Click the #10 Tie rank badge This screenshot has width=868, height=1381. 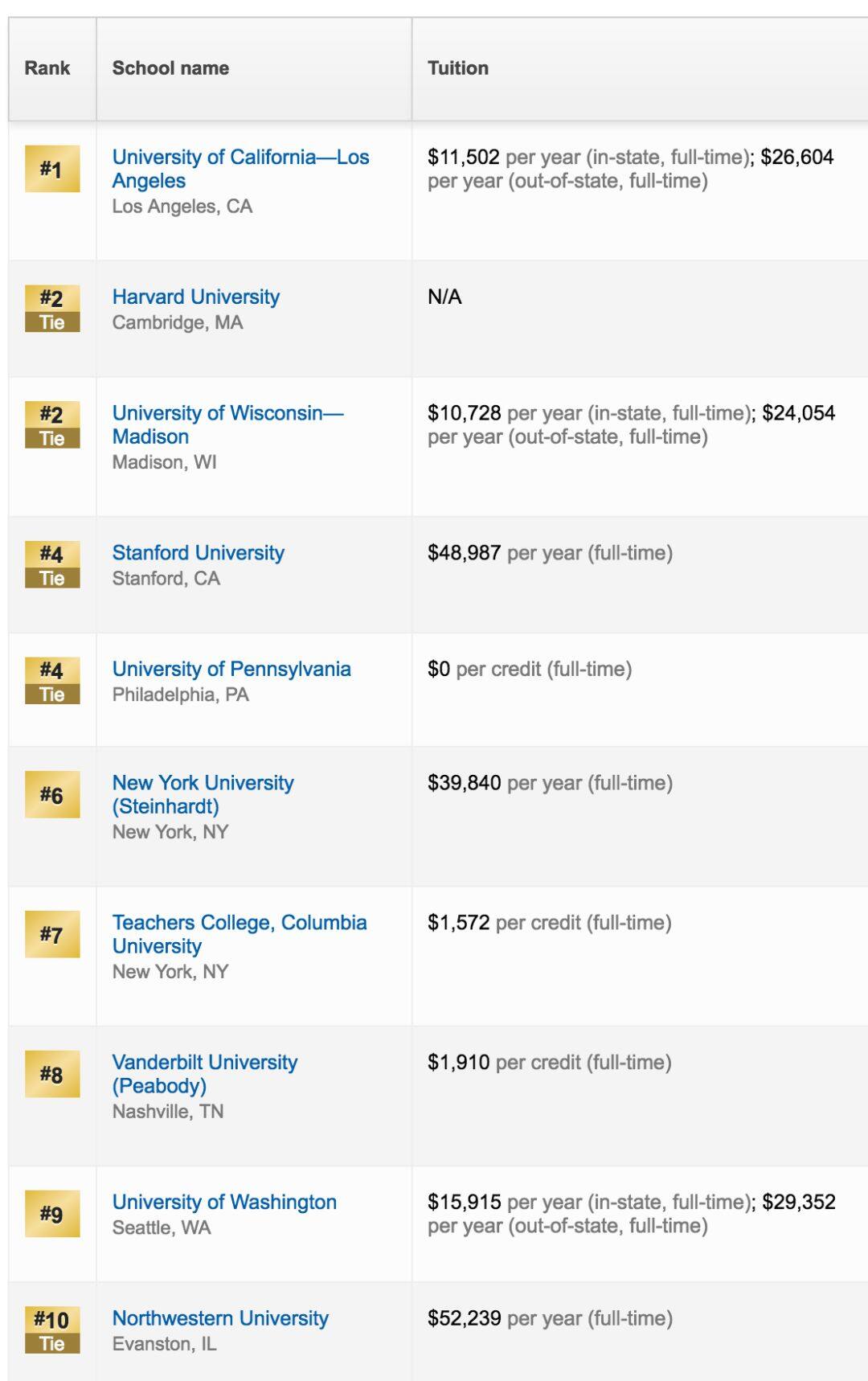52,1330
